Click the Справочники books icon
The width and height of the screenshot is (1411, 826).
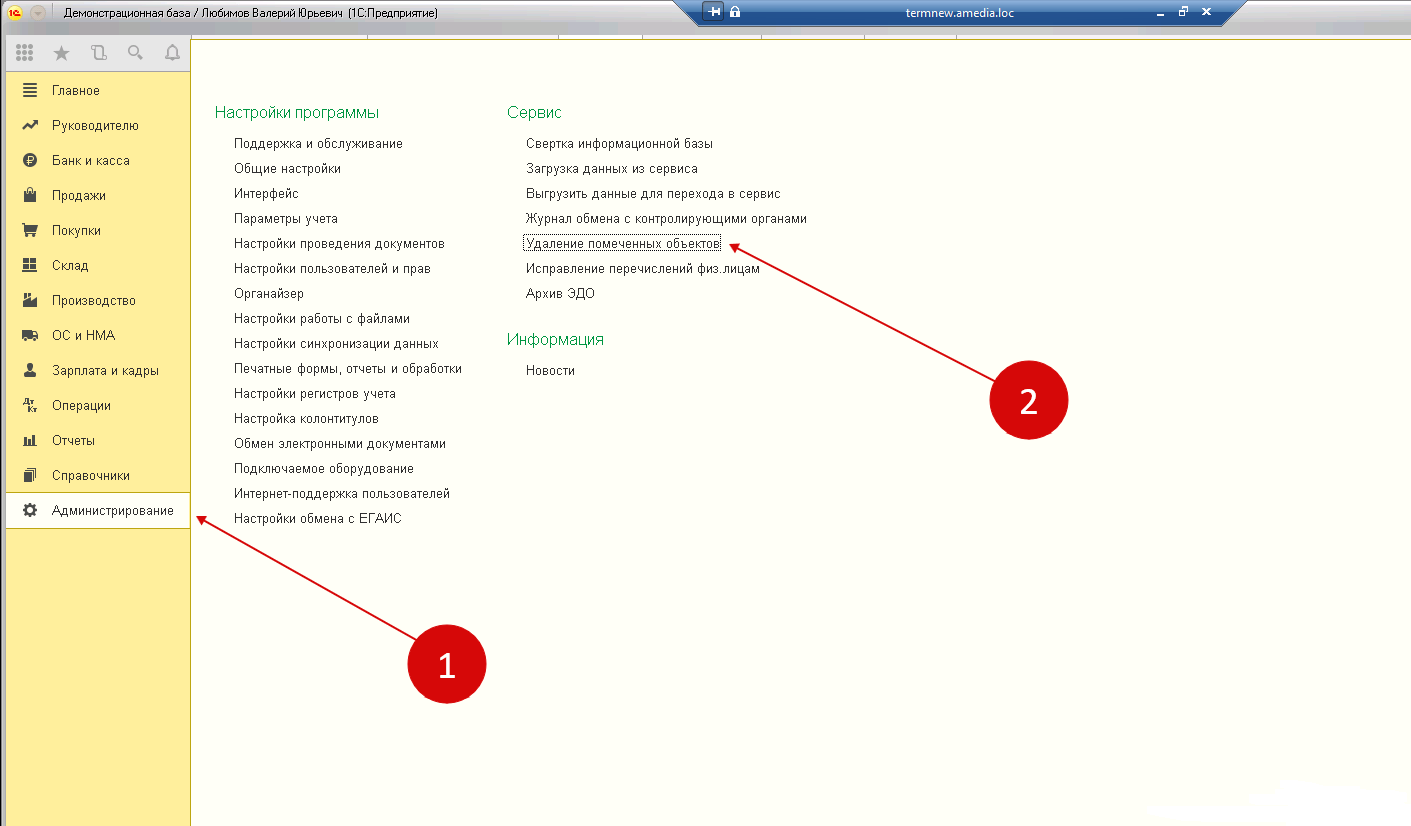point(30,475)
